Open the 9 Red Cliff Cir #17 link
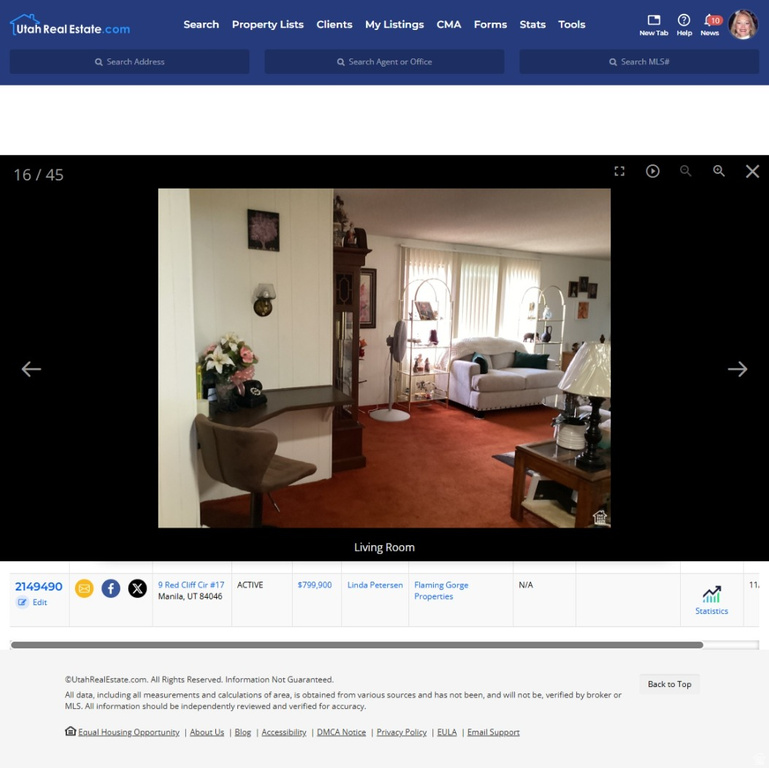This screenshot has width=769, height=768. tap(191, 585)
